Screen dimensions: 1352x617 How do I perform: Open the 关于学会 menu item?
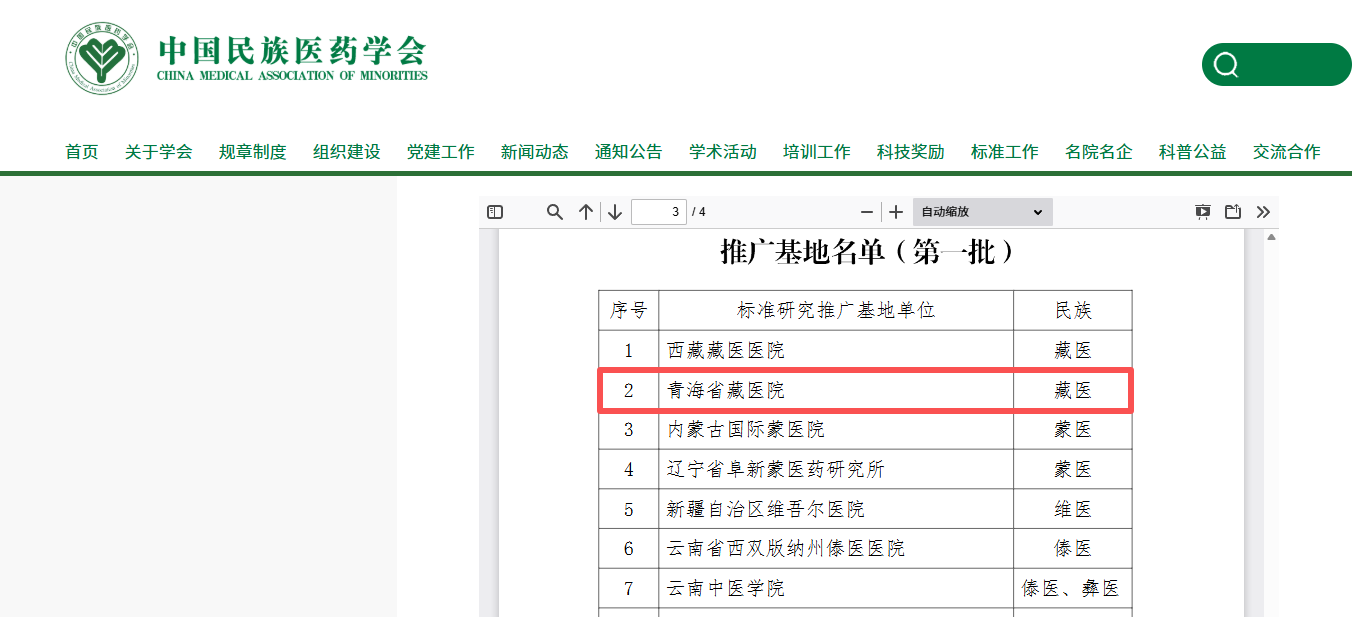point(159,152)
